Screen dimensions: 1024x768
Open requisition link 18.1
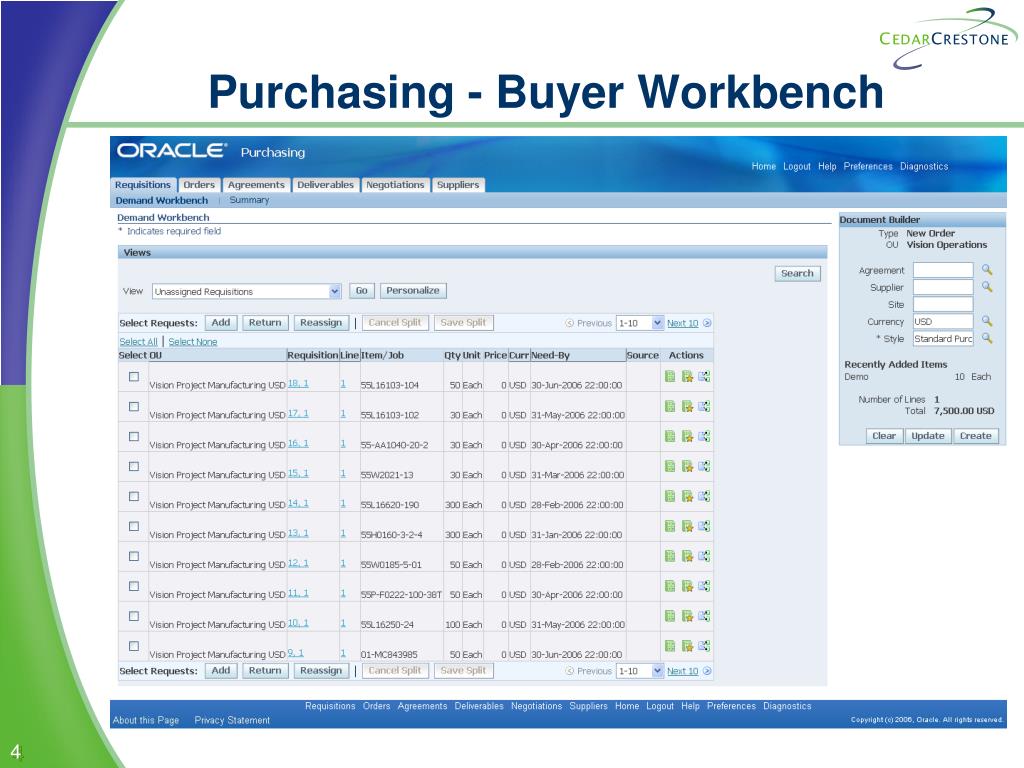pos(298,383)
